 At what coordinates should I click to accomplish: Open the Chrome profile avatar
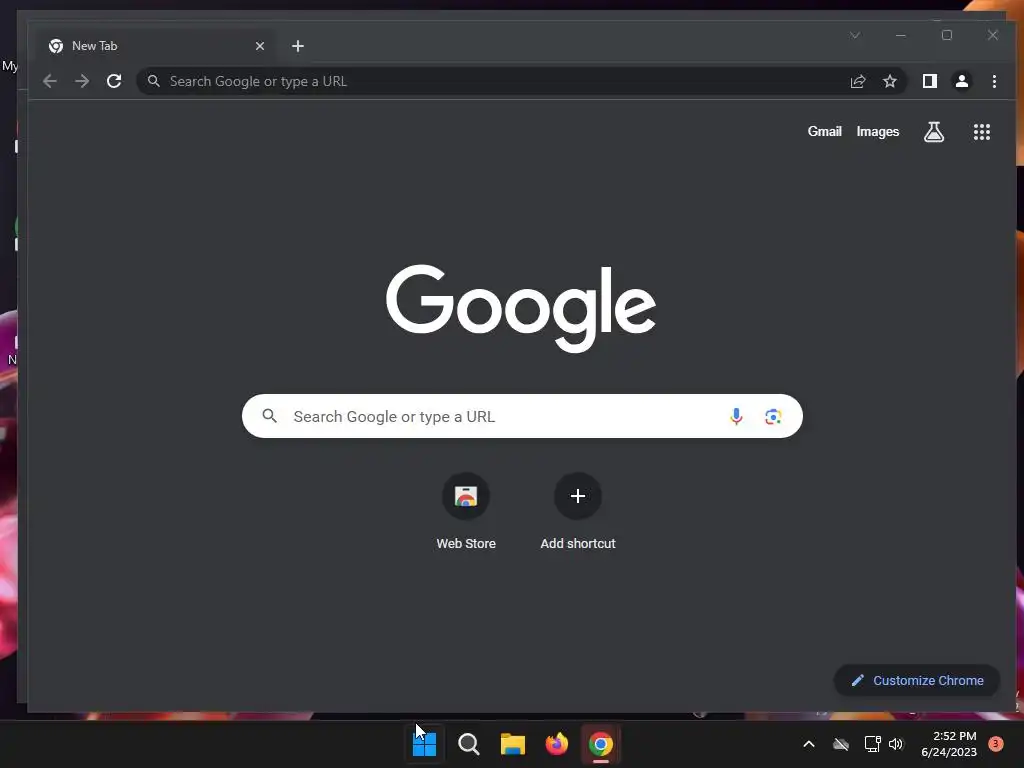coord(961,81)
